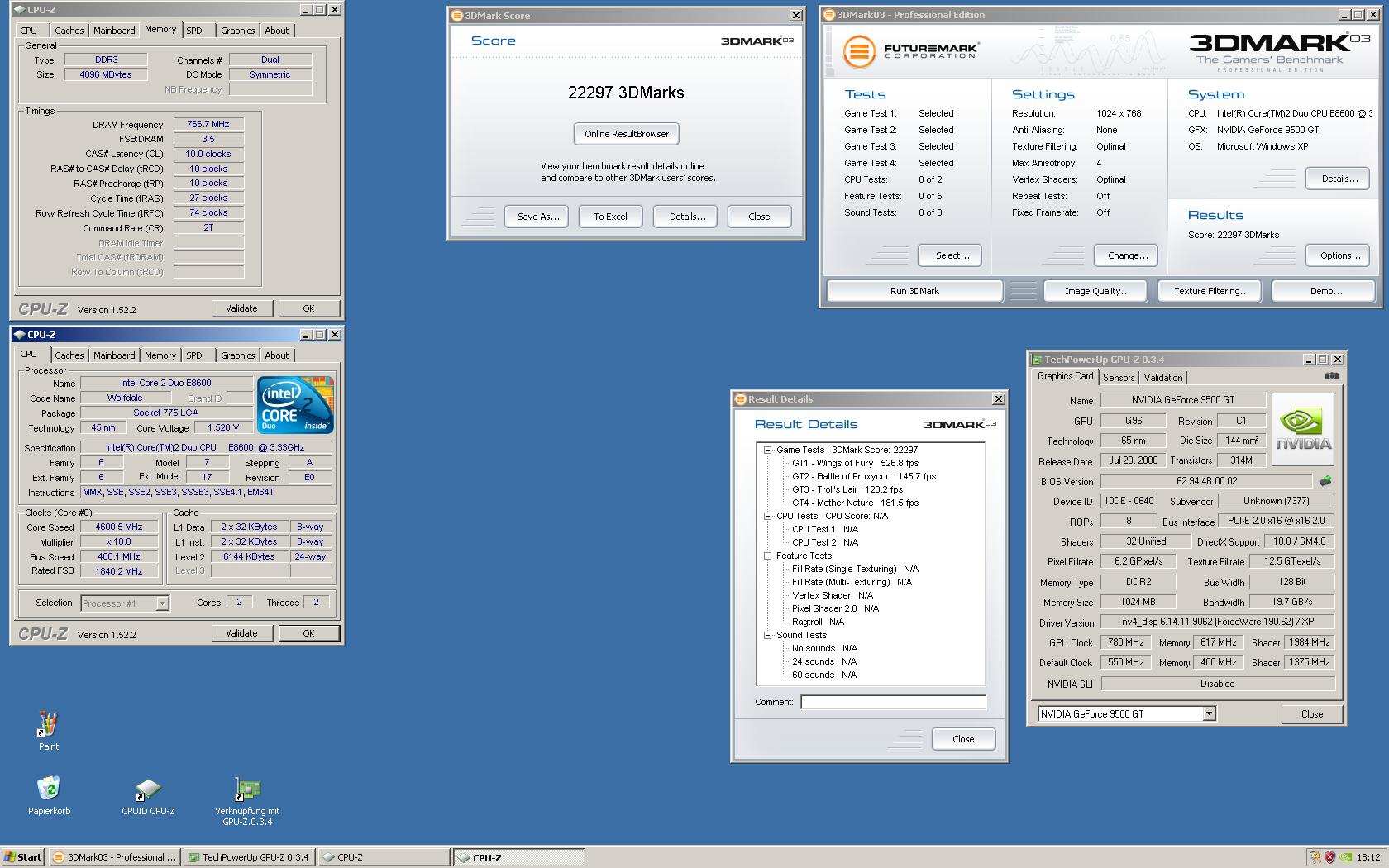Click Details... in 3DMark Score window
The height and width of the screenshot is (868, 1389).
click(x=687, y=217)
